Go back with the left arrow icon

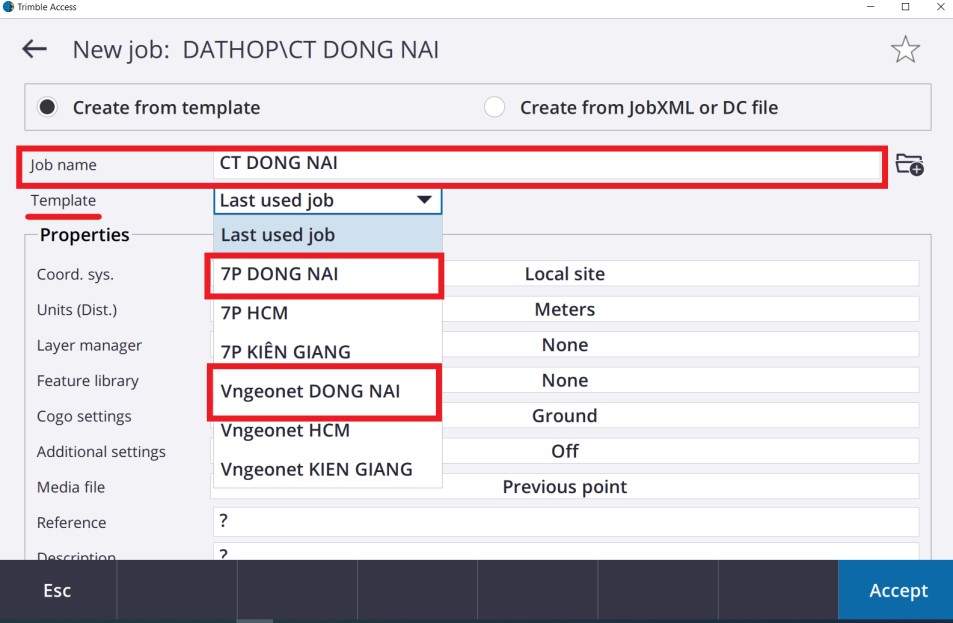point(35,49)
